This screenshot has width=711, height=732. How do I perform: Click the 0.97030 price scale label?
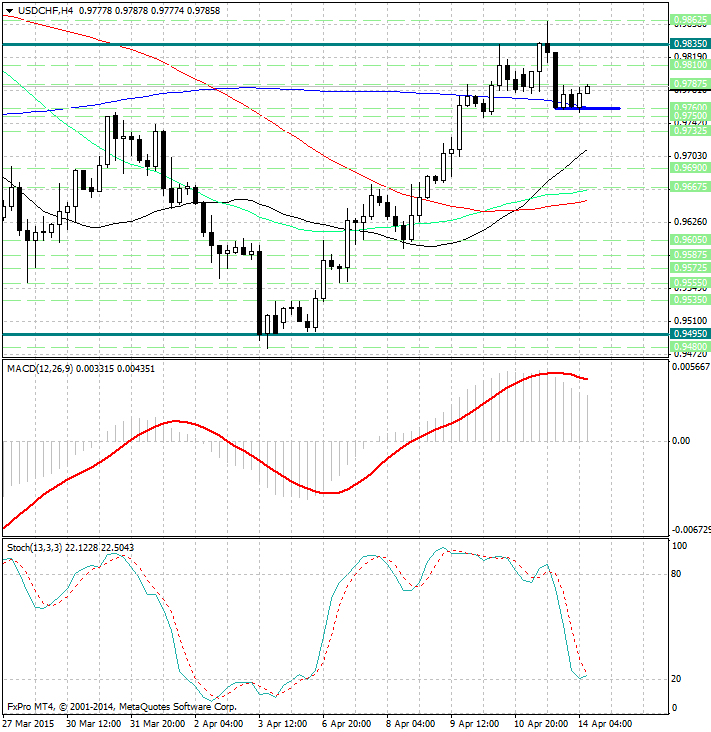[x=689, y=155]
